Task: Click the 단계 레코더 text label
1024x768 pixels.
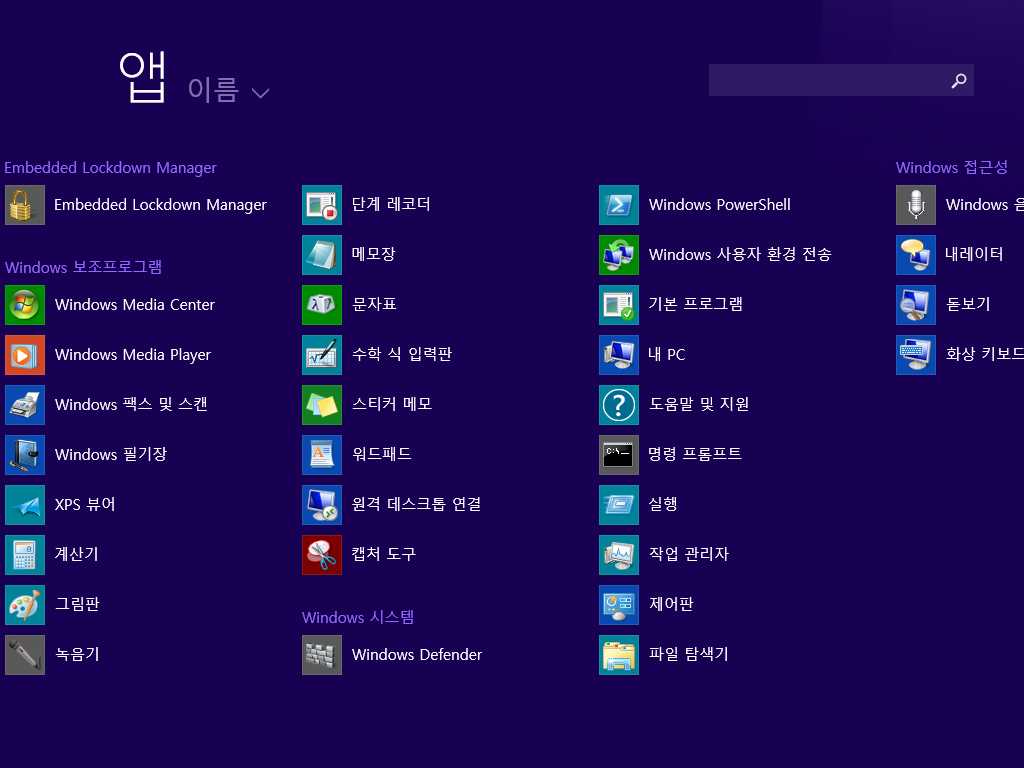Action: (391, 204)
